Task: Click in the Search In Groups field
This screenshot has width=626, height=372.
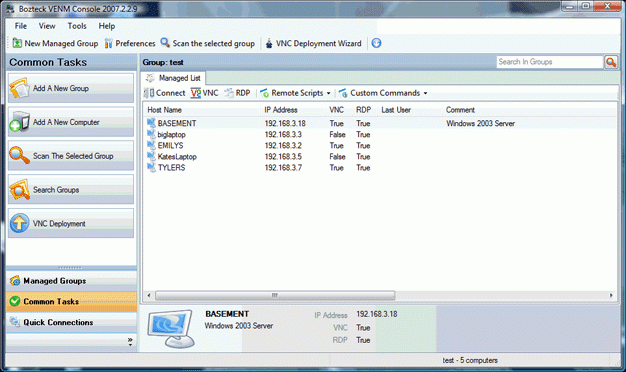Action: click(x=550, y=62)
